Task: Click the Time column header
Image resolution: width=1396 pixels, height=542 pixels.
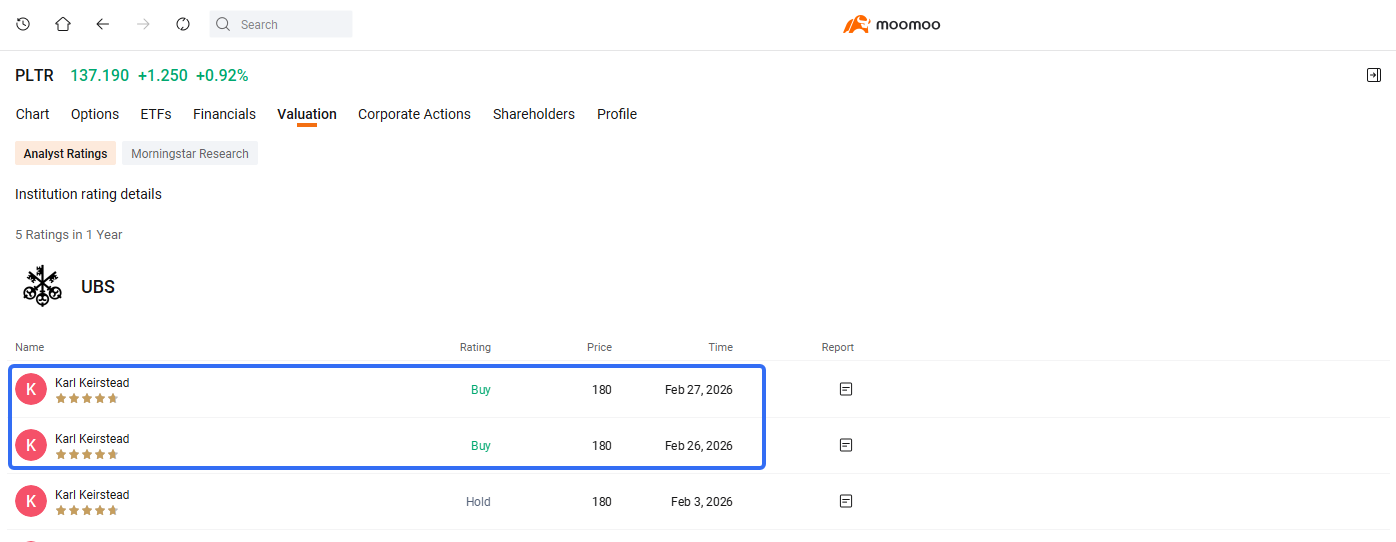Action: click(x=721, y=347)
